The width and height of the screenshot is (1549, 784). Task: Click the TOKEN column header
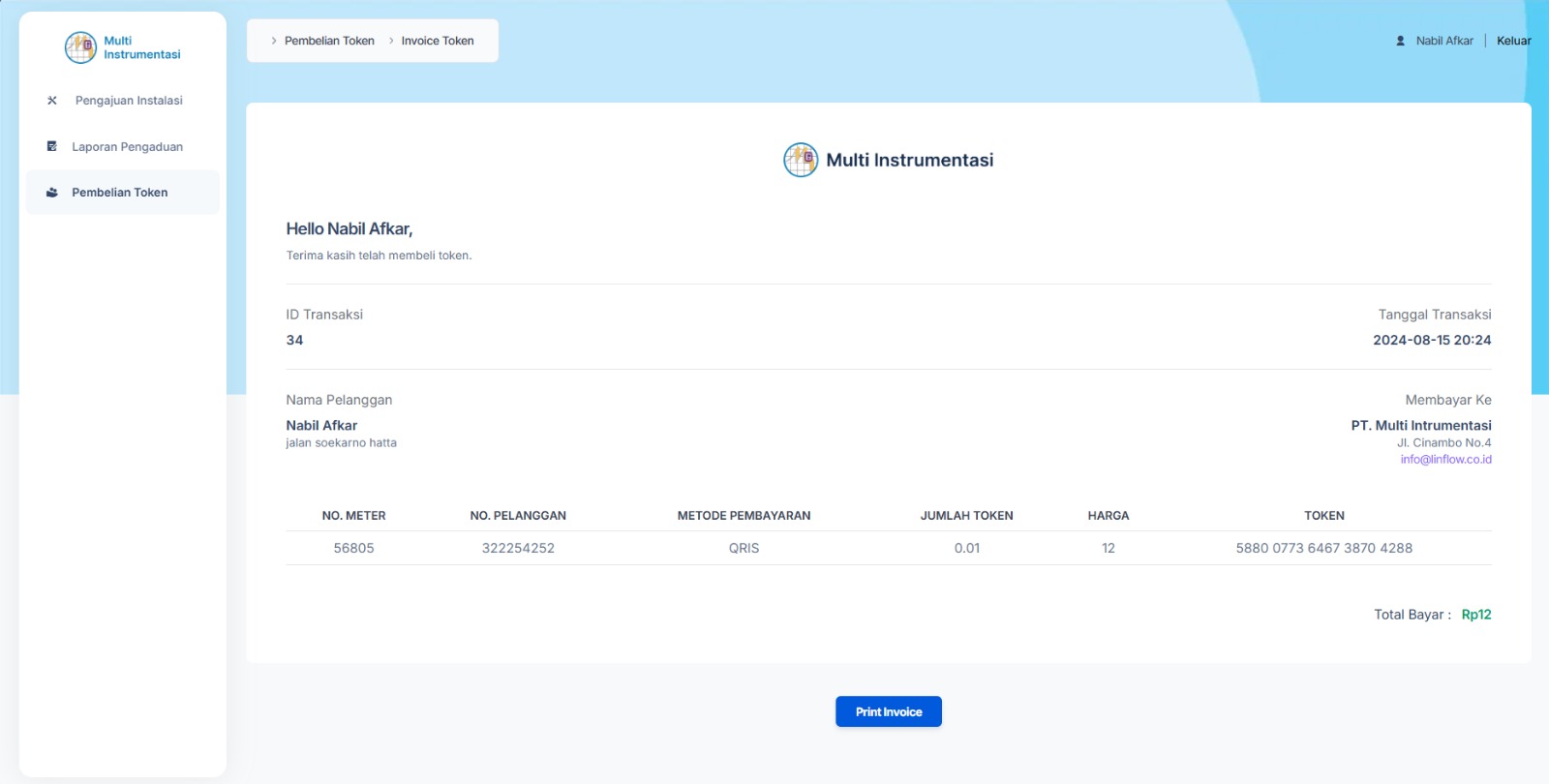coord(1323,516)
